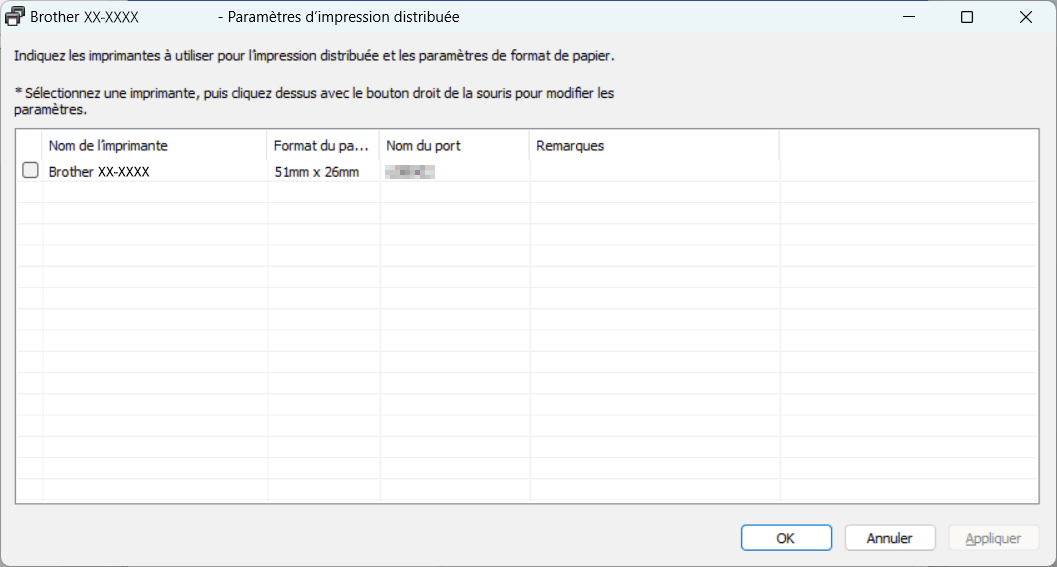Click the Format du pa... column header
Screen dimensions: 1057x567
(322, 146)
